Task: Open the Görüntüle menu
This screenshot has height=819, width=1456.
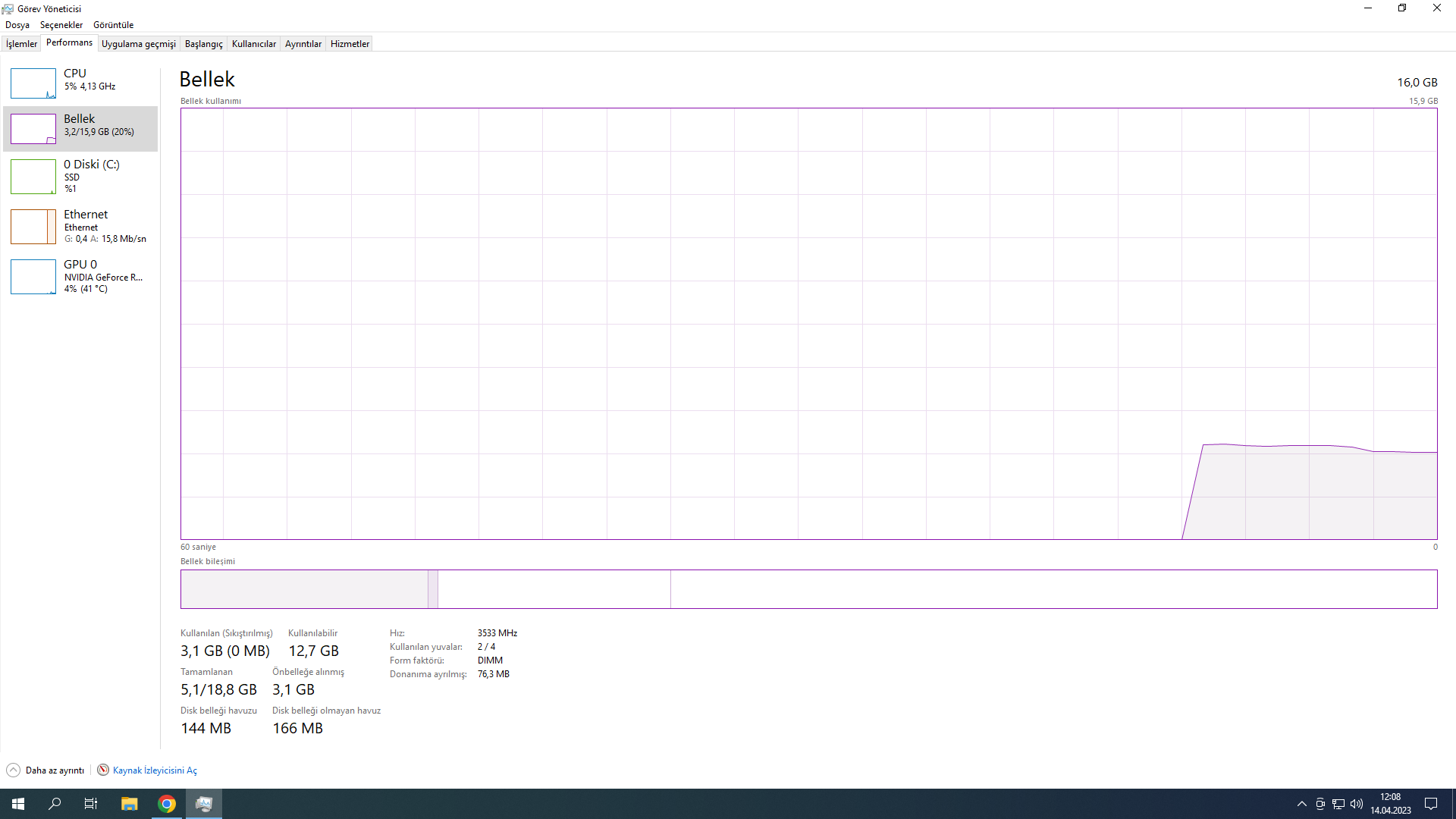Action: point(113,25)
